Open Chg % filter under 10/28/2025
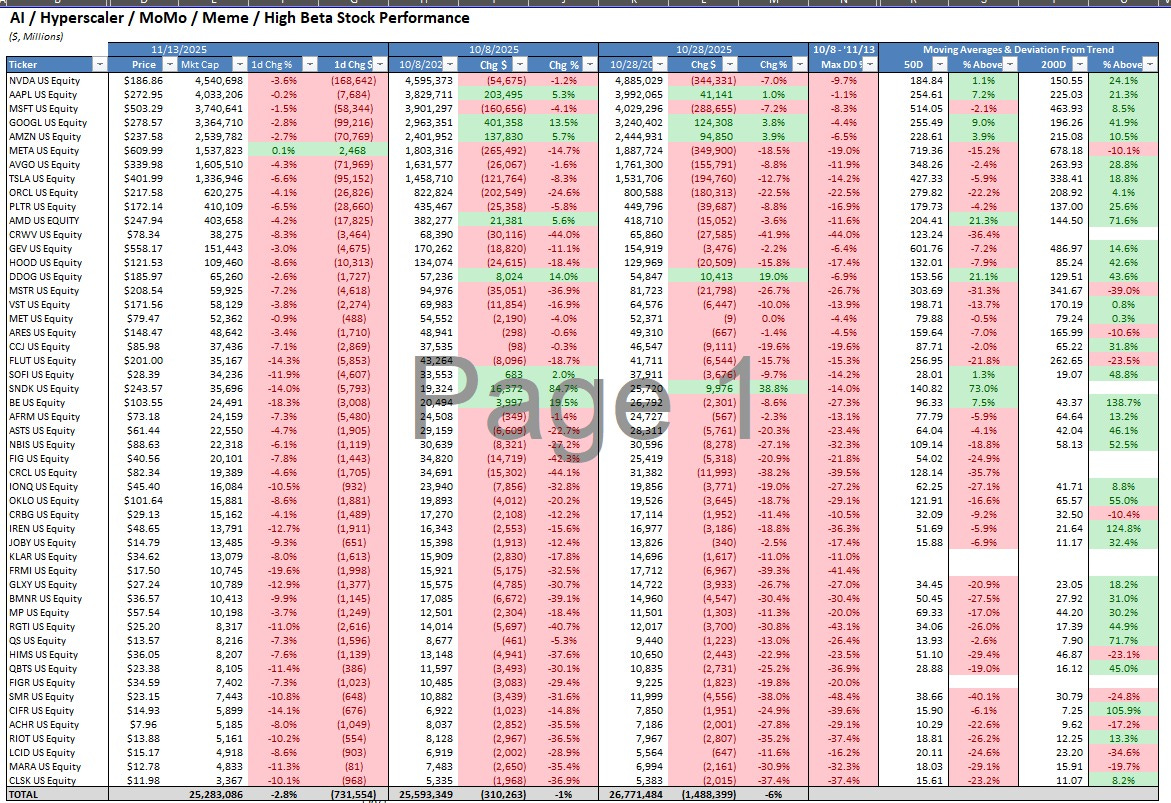The height and width of the screenshot is (803, 1171). pyautogui.click(x=800, y=65)
